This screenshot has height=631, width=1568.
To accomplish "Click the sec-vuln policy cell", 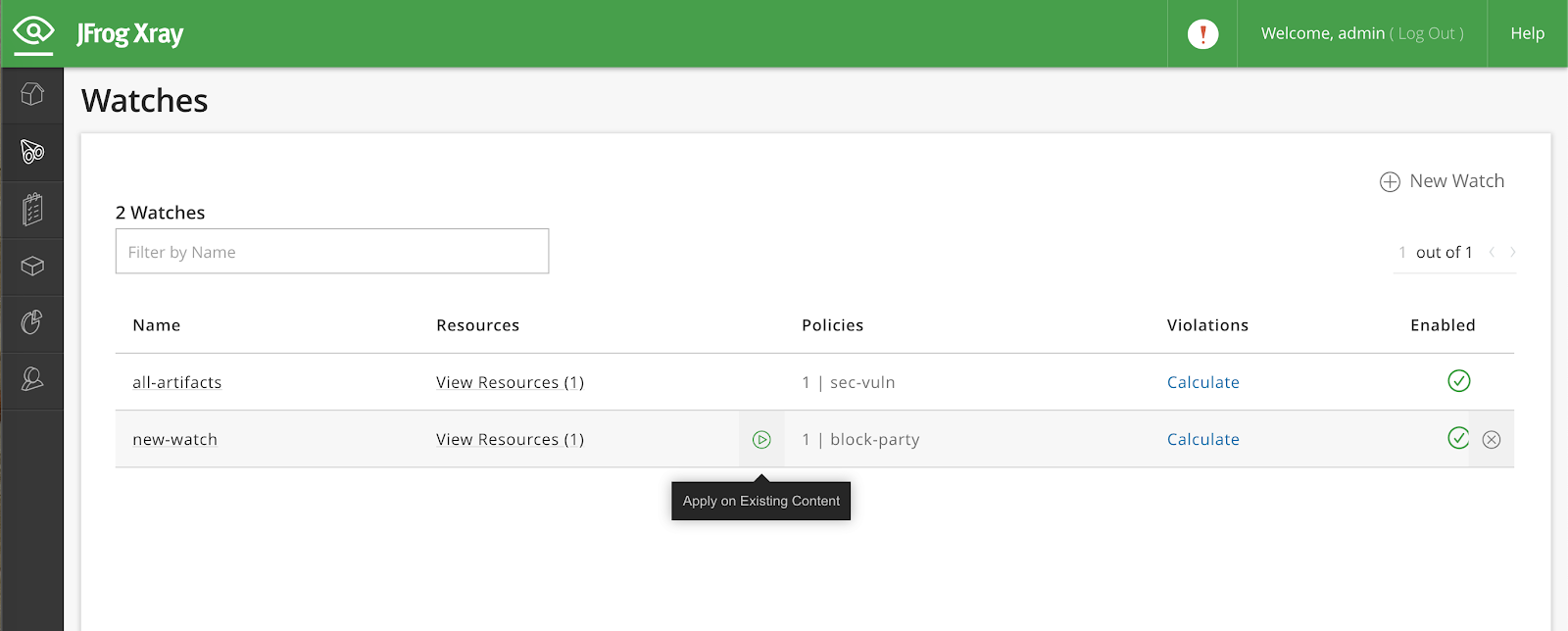I will pos(849,382).
